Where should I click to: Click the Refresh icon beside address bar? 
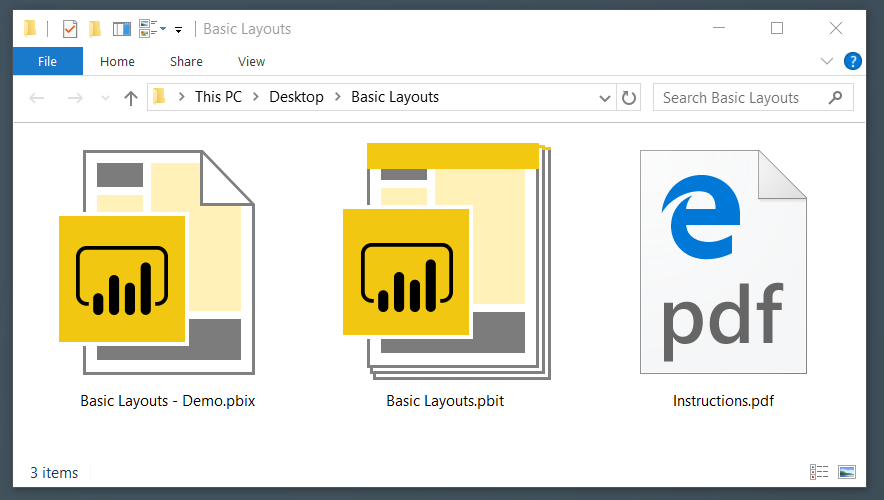629,98
